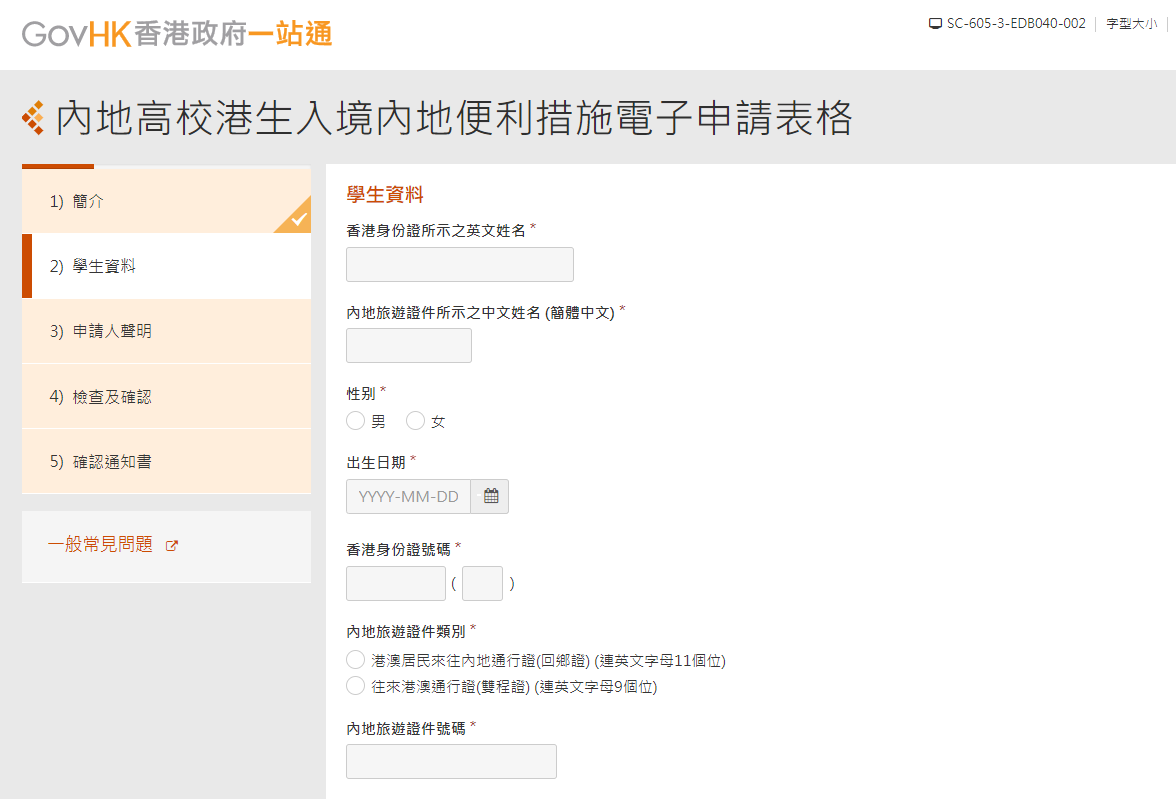Viewport: 1176px width, 799px height.
Task: Click the 出生日期 YYYY-MM-DD input box
Action: click(x=408, y=496)
